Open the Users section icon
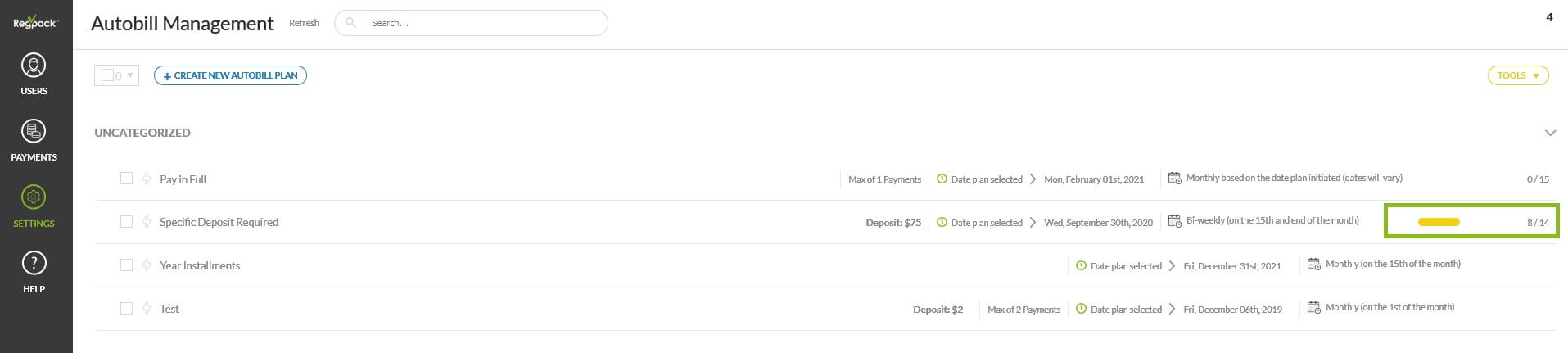1568x353 pixels. click(x=34, y=66)
